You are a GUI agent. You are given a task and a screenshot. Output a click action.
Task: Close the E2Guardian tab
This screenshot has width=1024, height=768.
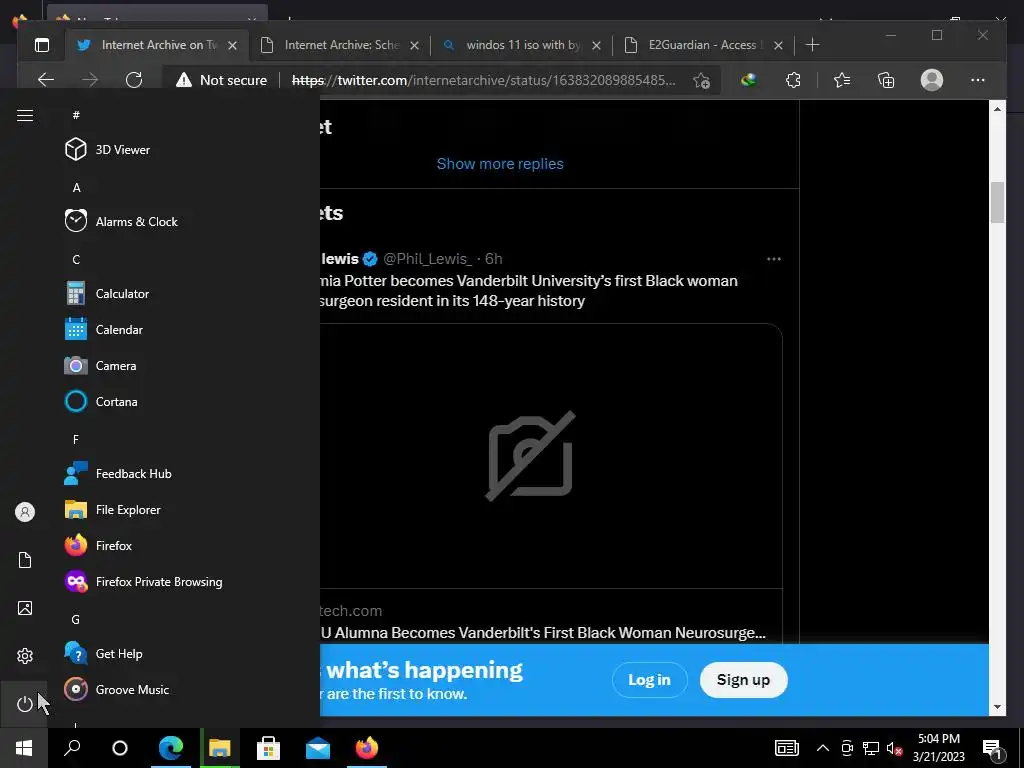click(778, 46)
